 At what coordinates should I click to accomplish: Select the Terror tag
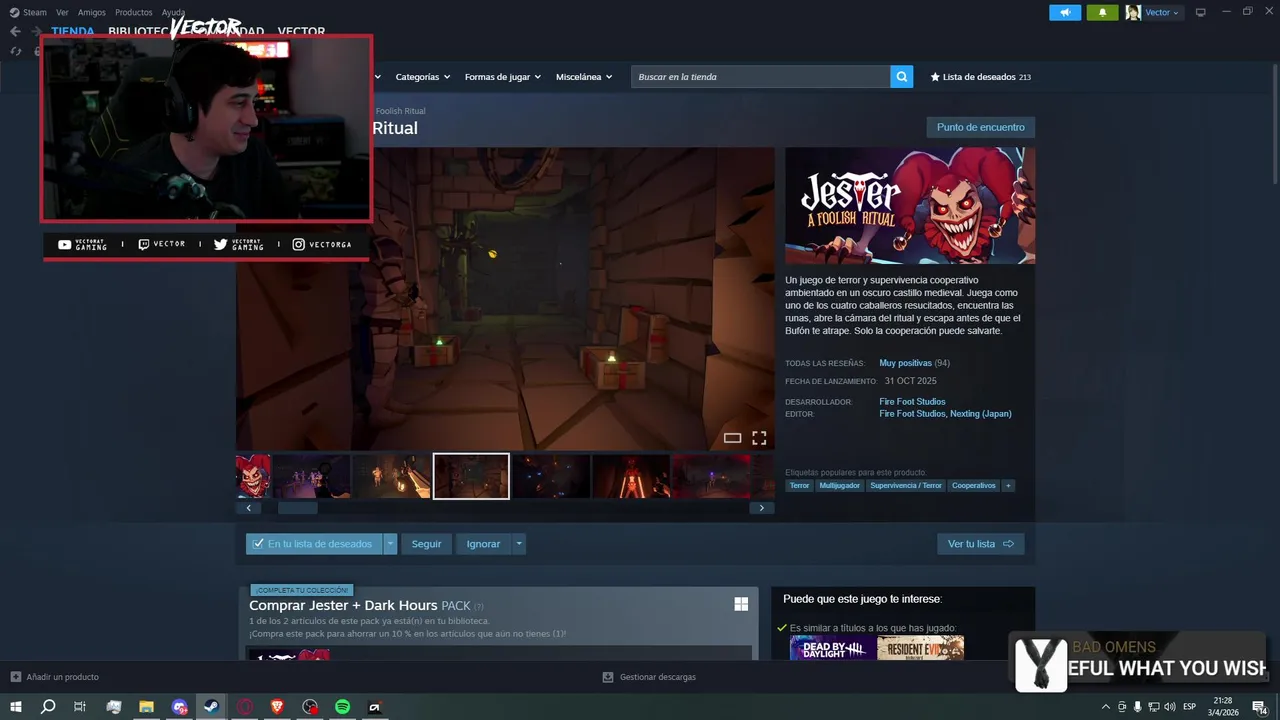point(799,485)
